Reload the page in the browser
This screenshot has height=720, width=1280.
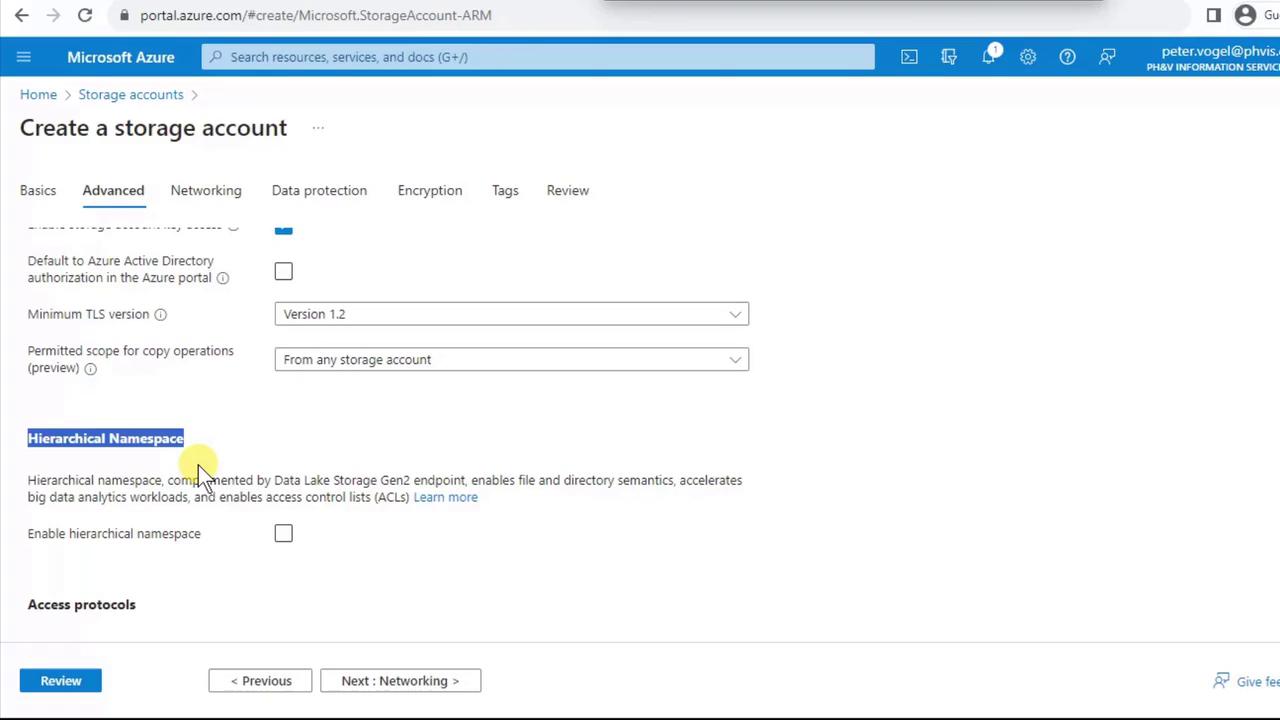tap(85, 15)
